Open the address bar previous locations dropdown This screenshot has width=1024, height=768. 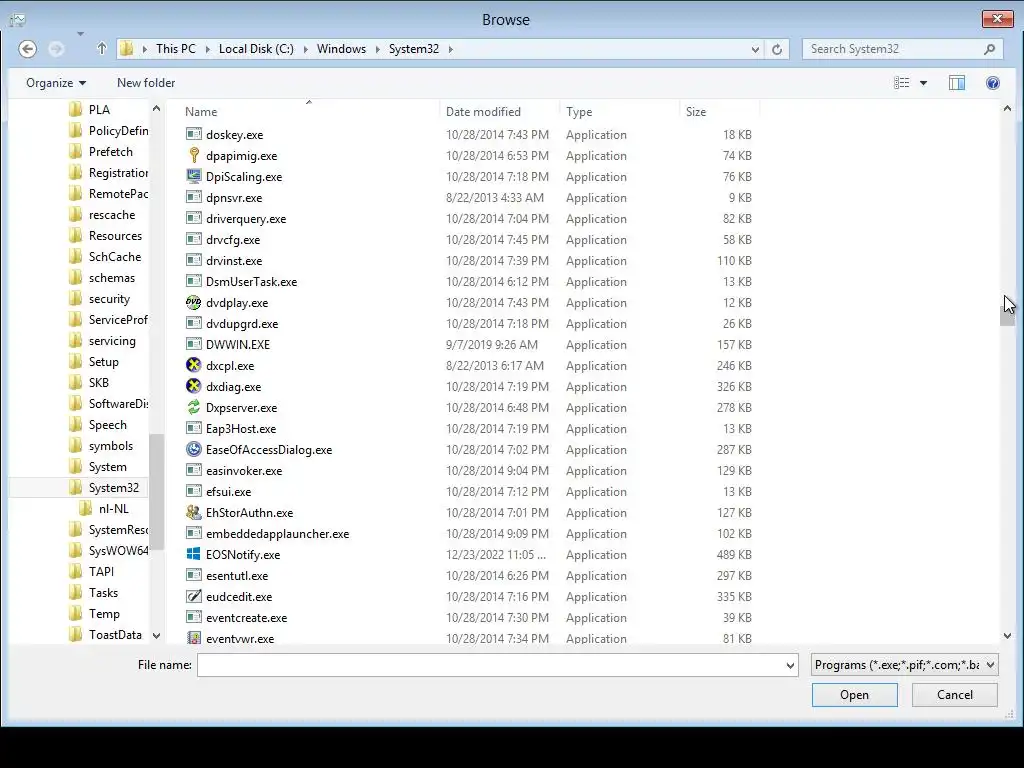755,49
